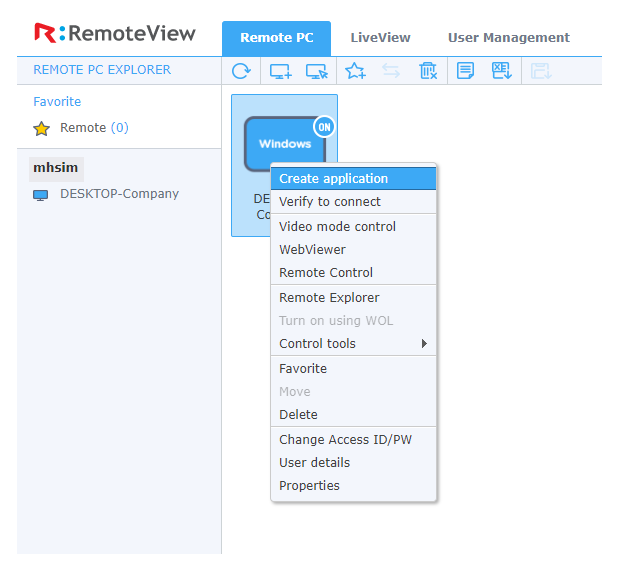Image resolution: width=629 pixels, height=575 pixels.
Task: Select the mhsim group in sidebar
Action: (56, 168)
